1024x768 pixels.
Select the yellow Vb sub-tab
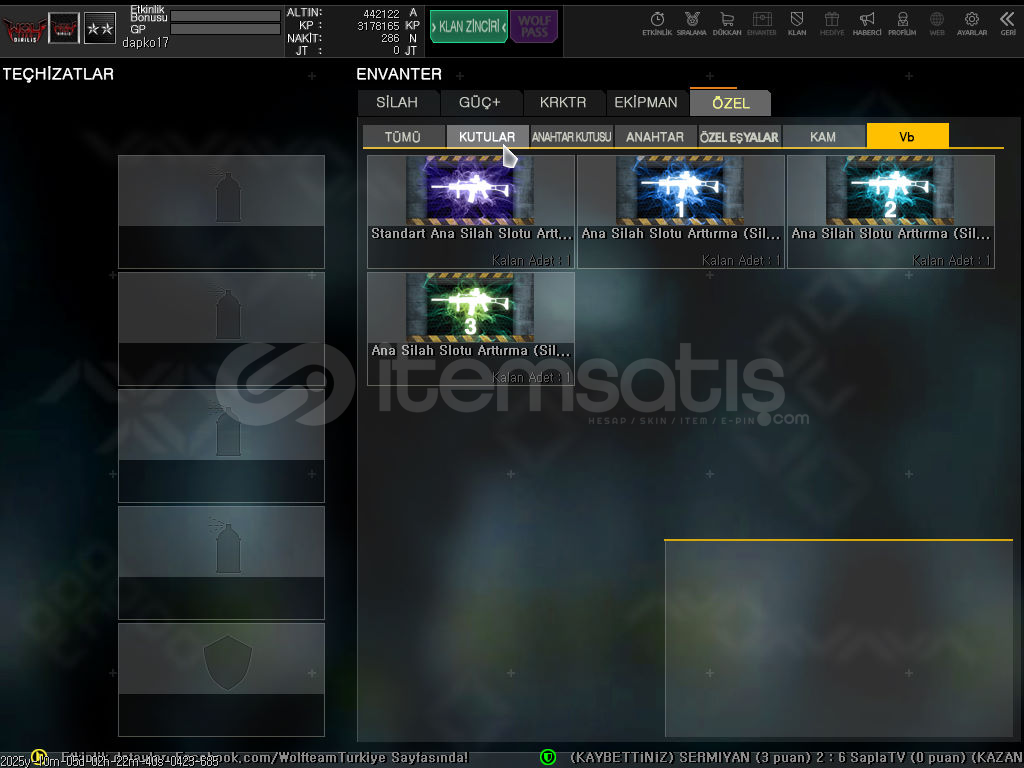point(907,137)
